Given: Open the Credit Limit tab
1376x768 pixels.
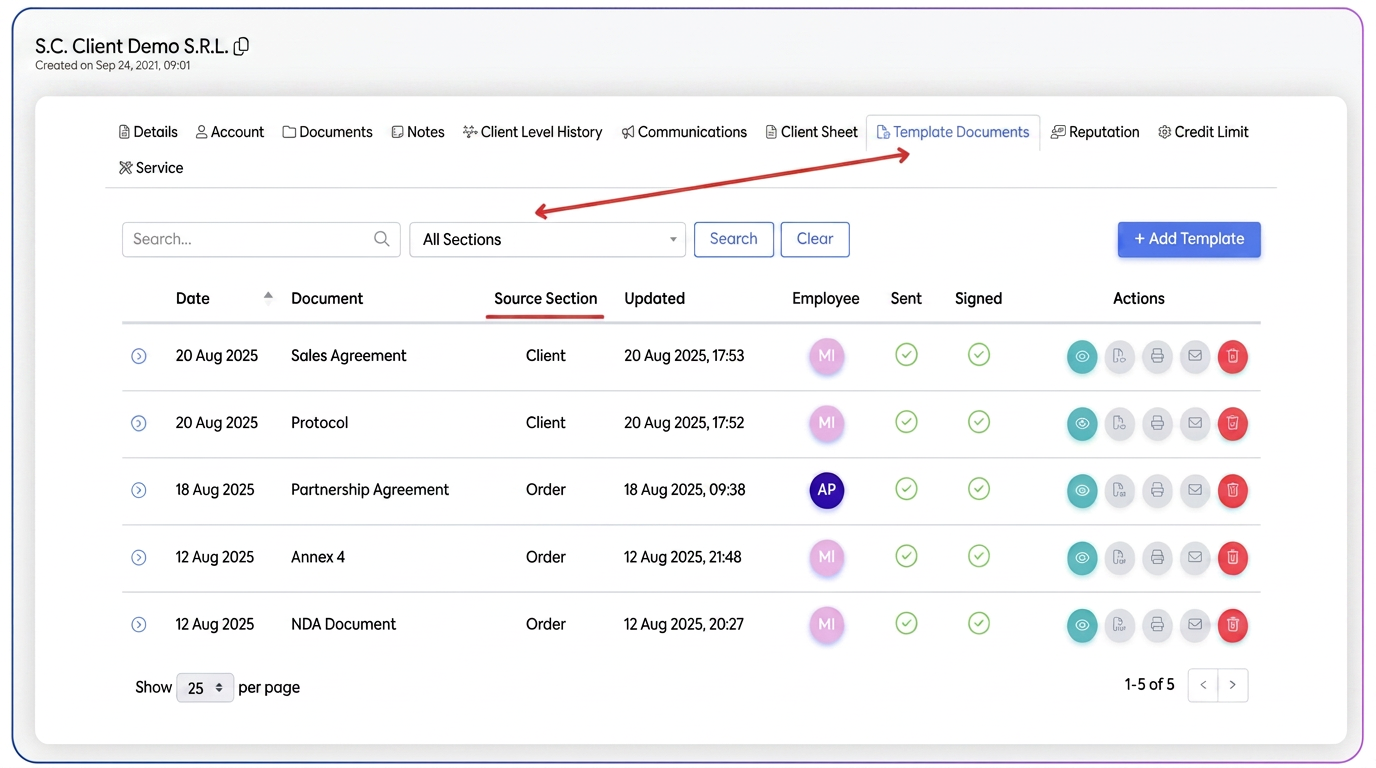Looking at the screenshot, I should coord(1203,132).
